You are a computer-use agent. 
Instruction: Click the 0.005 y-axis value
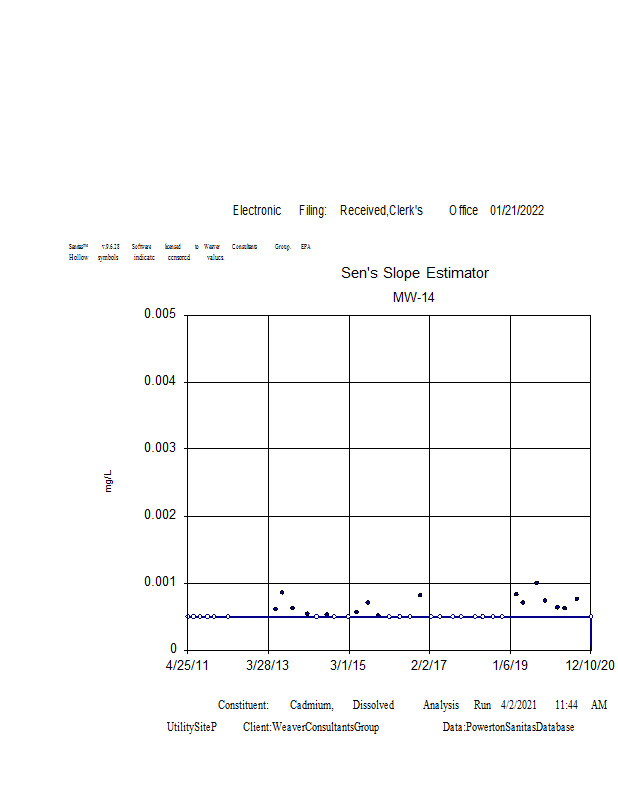pyautogui.click(x=160, y=314)
